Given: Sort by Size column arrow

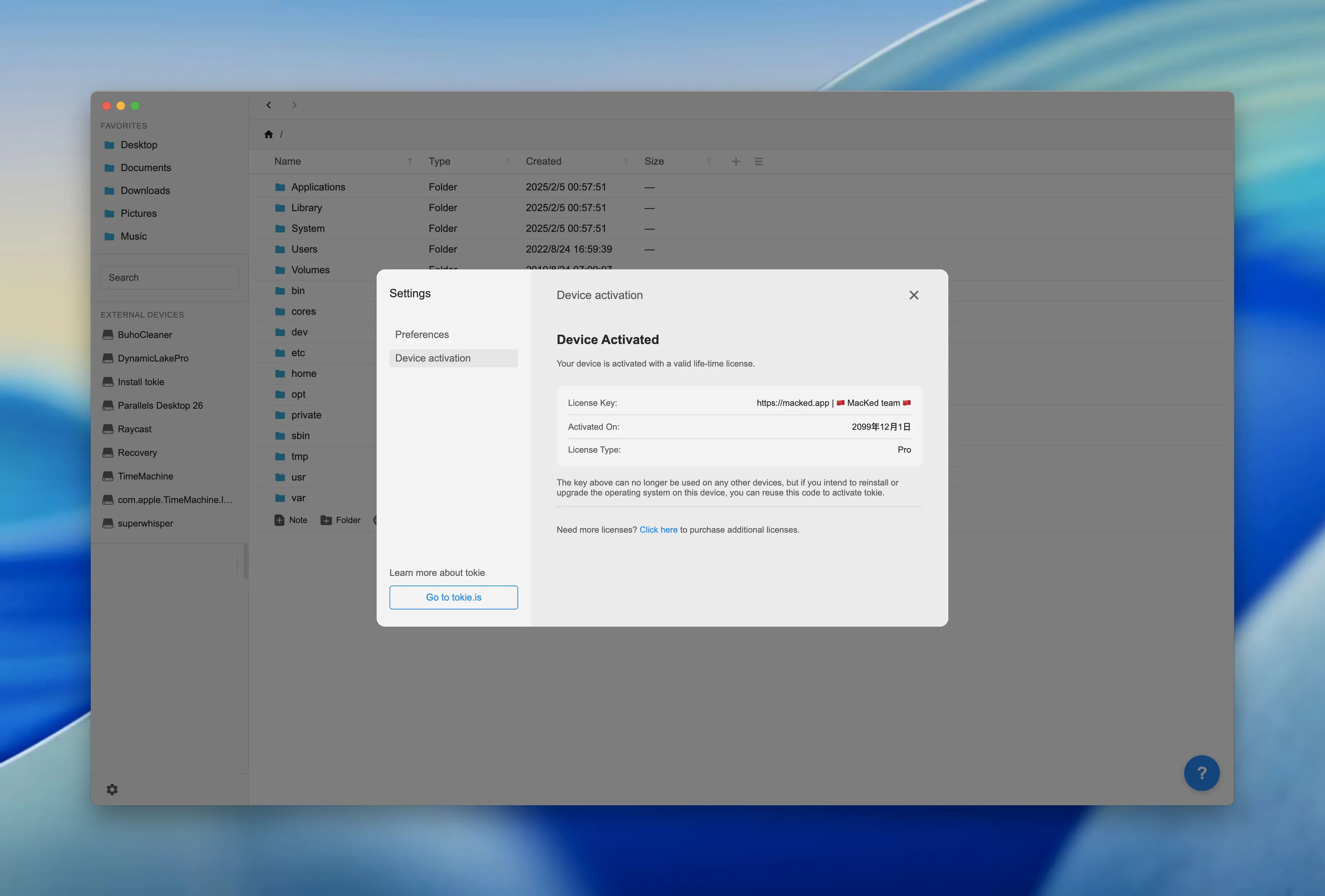Looking at the screenshot, I should coord(709,161).
